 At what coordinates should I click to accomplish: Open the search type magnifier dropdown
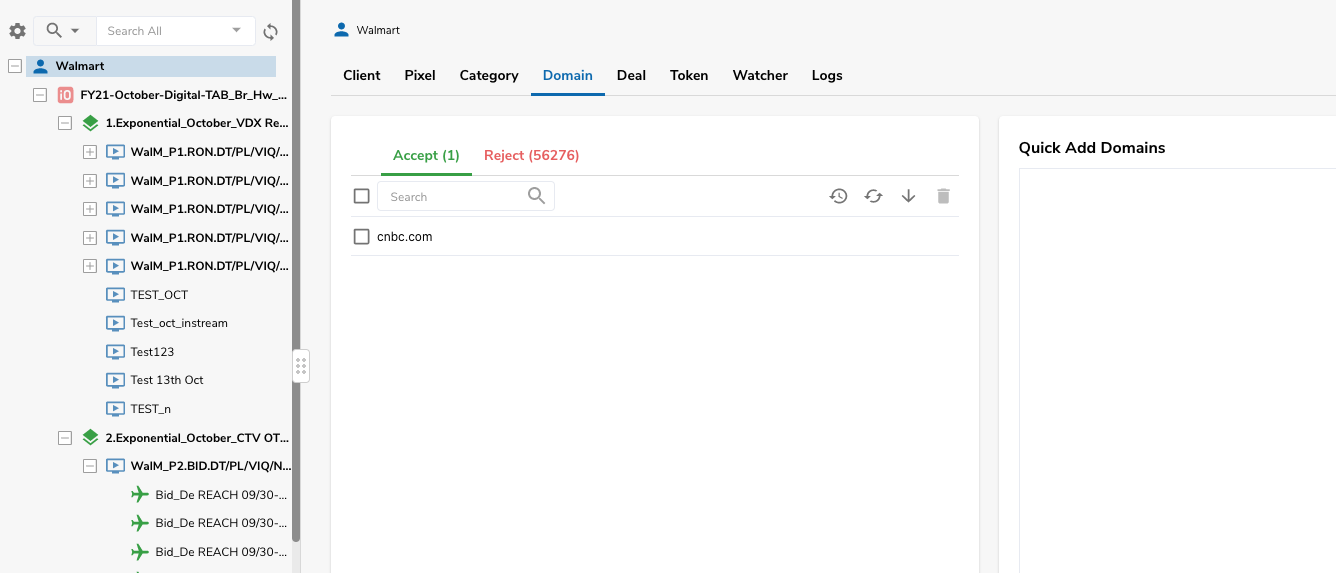coord(63,31)
